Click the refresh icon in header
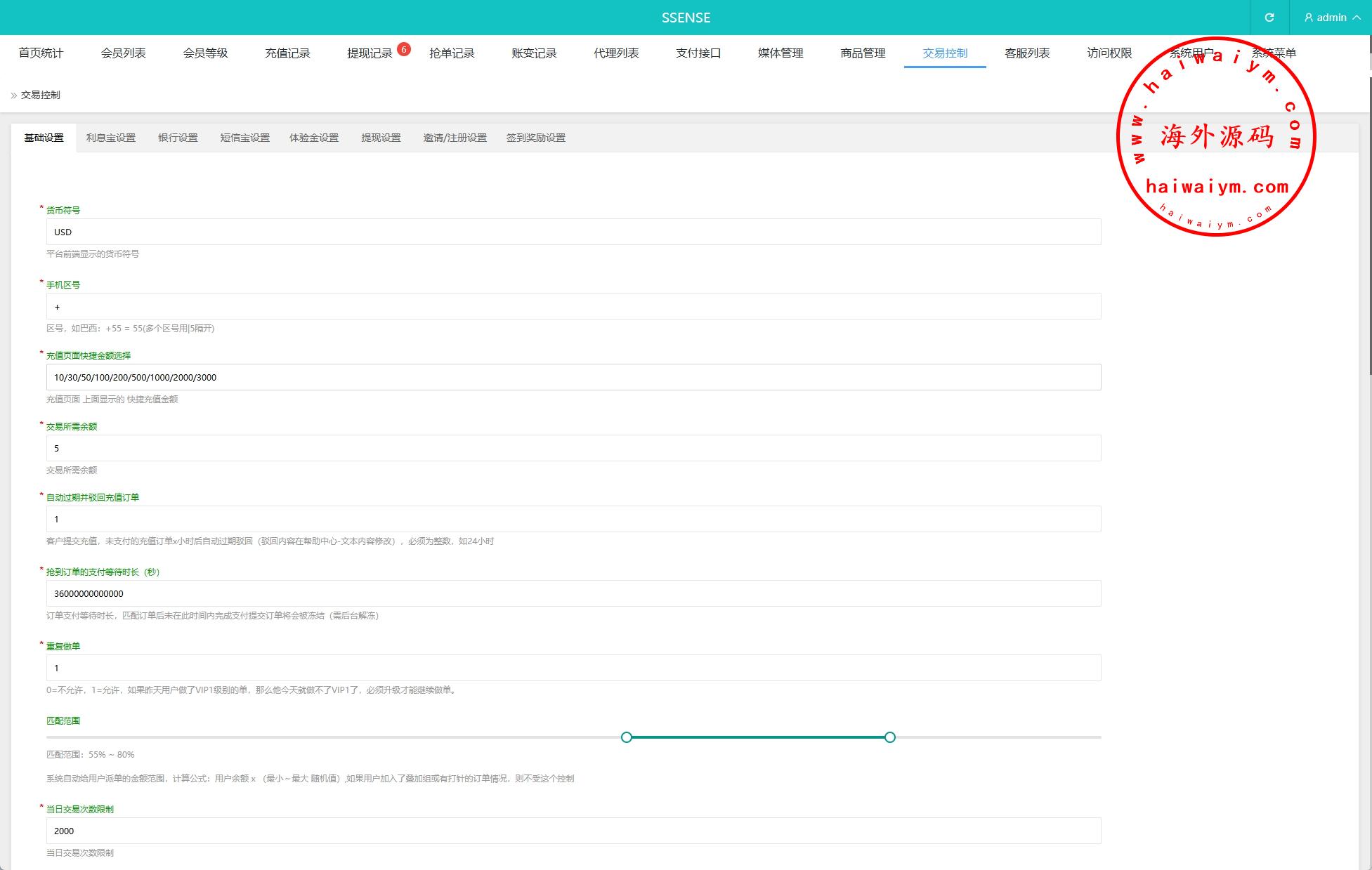 point(1269,18)
